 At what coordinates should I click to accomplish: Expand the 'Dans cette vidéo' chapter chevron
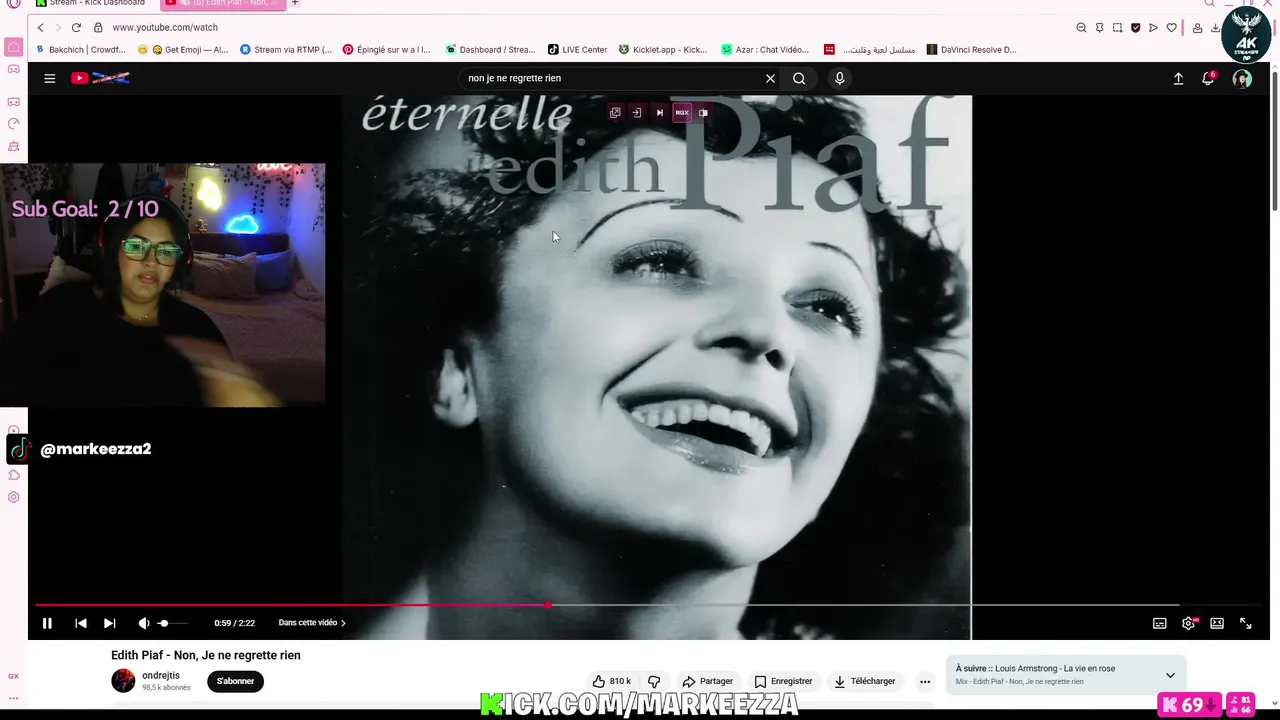tap(343, 623)
